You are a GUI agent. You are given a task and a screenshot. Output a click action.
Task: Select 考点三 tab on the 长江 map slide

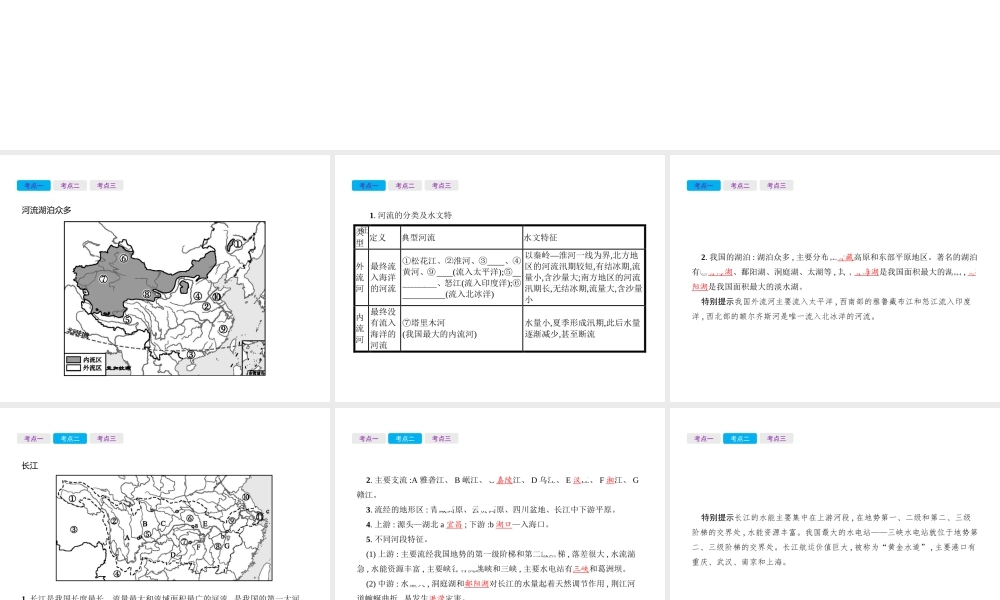107,439
